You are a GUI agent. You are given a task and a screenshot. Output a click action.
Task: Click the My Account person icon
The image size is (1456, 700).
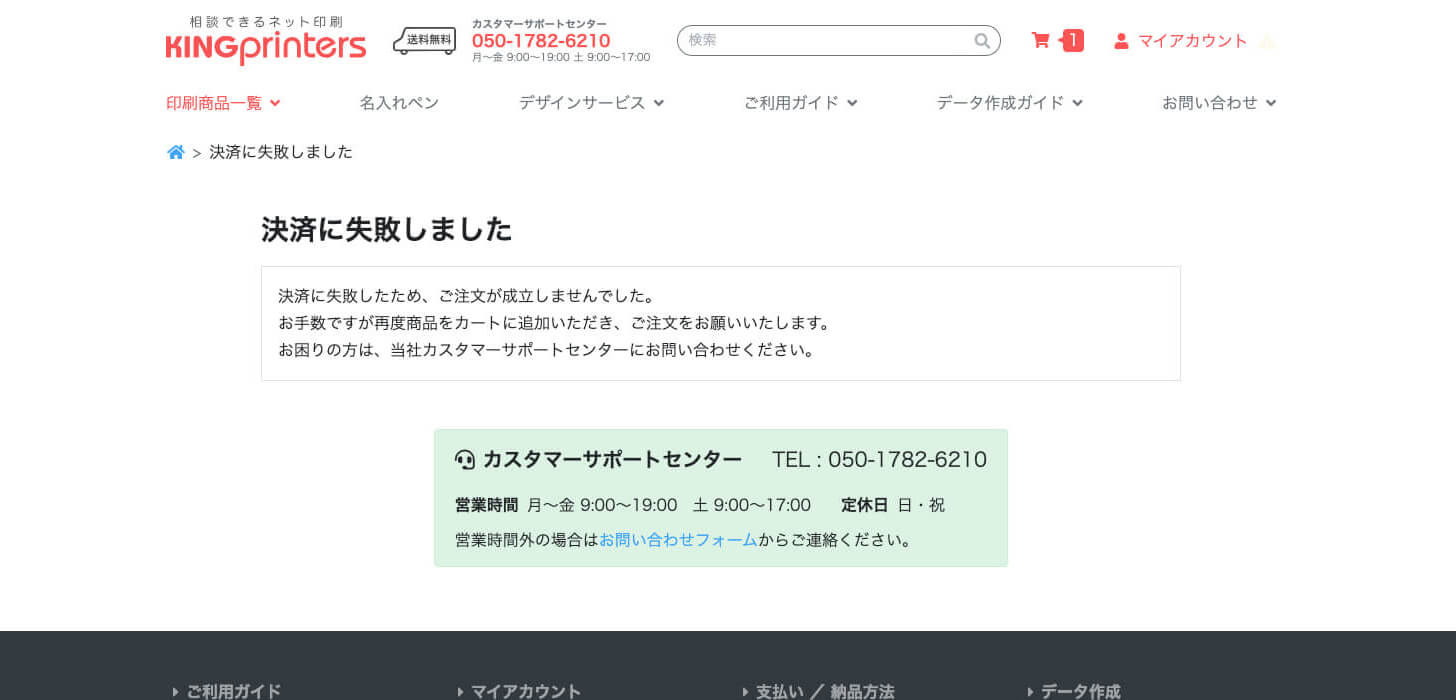tap(1120, 41)
